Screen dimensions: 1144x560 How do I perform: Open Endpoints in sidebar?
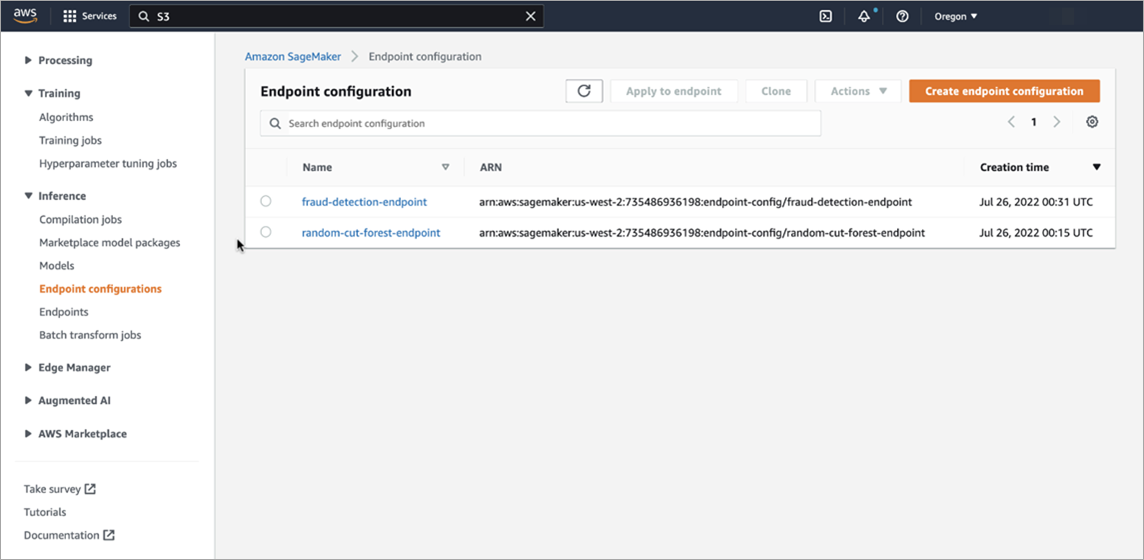click(x=64, y=312)
